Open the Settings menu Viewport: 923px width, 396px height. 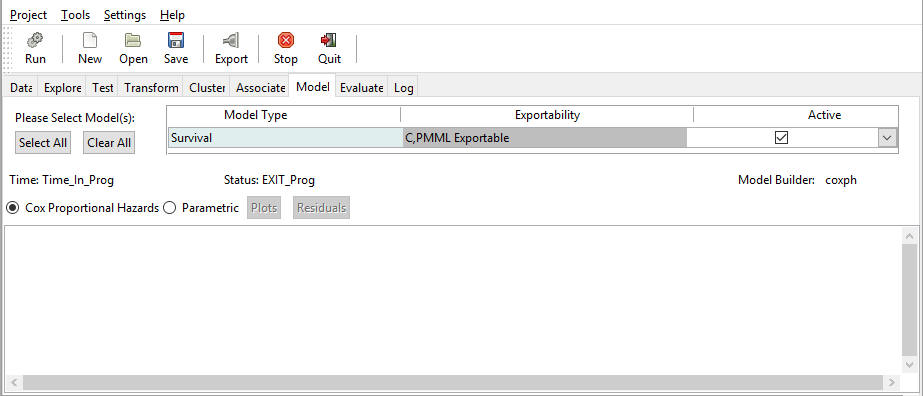(125, 15)
